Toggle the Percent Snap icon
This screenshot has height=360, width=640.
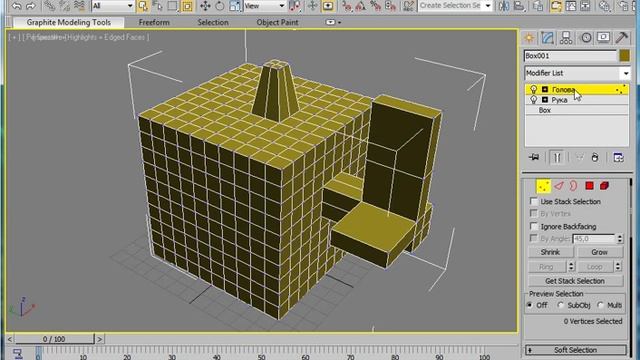376,6
